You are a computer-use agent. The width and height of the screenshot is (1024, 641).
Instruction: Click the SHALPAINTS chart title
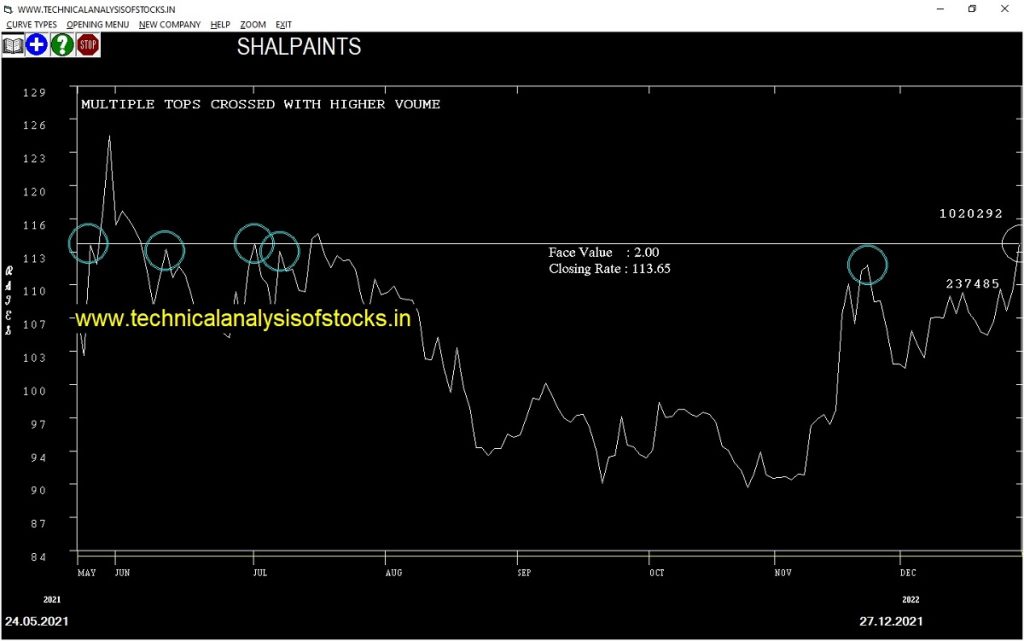pos(299,47)
